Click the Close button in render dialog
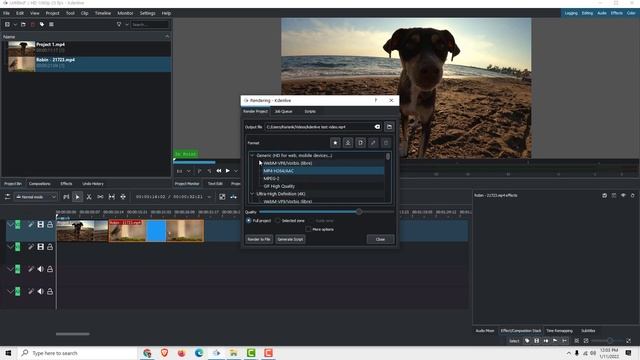640x360 pixels. coord(380,239)
